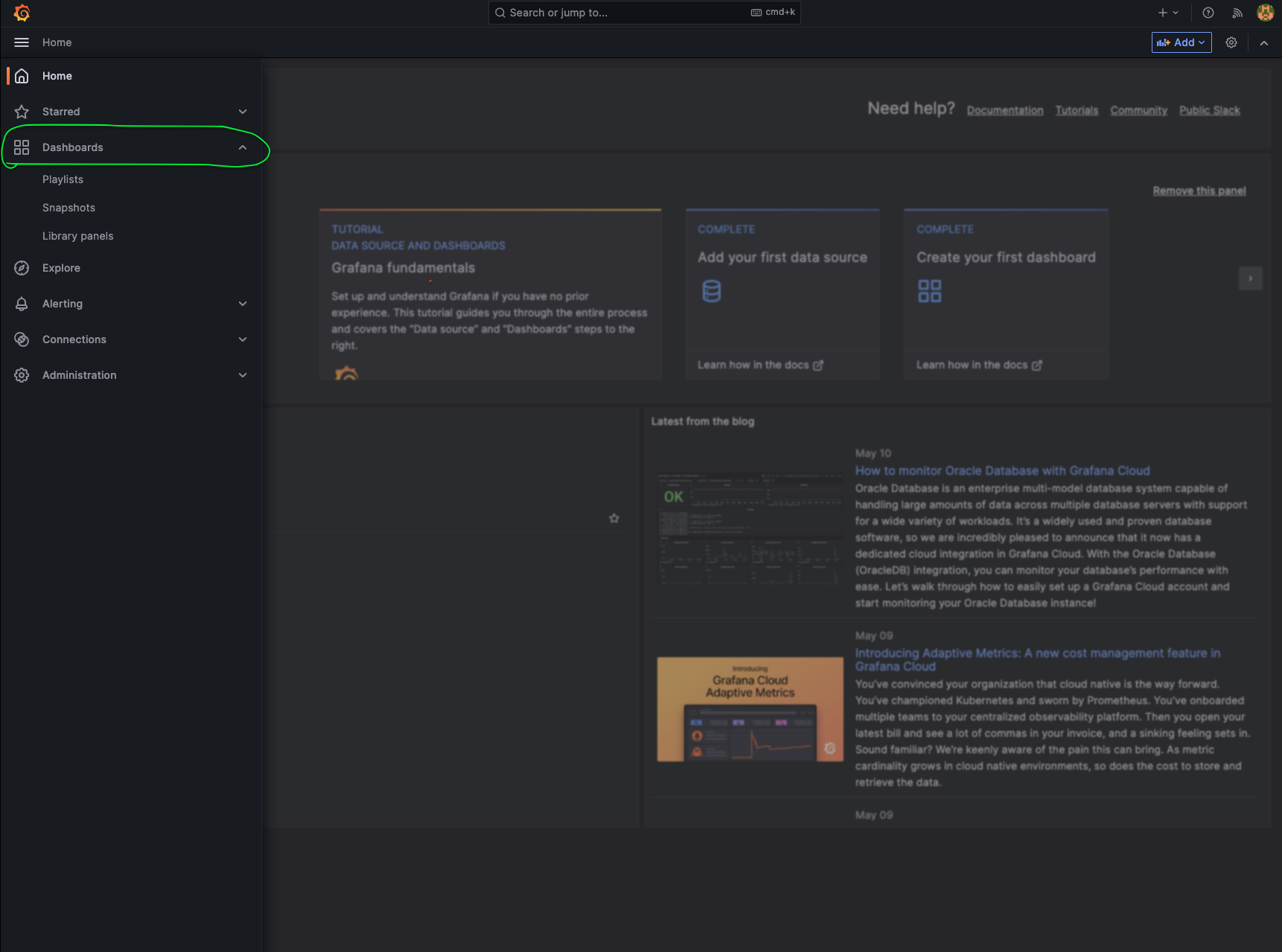Select Home label in sidebar menu
Image resolution: width=1282 pixels, height=952 pixels.
[x=57, y=76]
